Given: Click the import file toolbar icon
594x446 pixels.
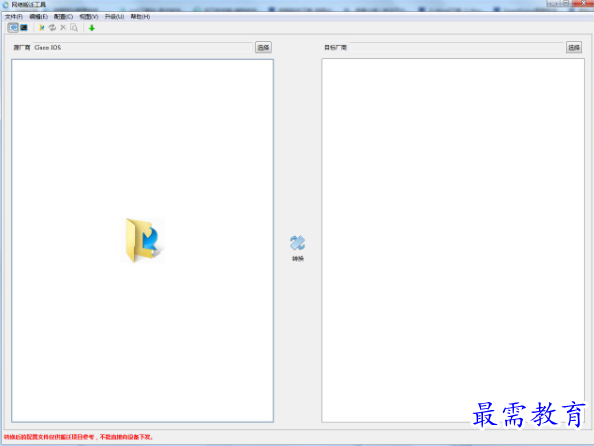Looking at the screenshot, I should tap(42, 28).
